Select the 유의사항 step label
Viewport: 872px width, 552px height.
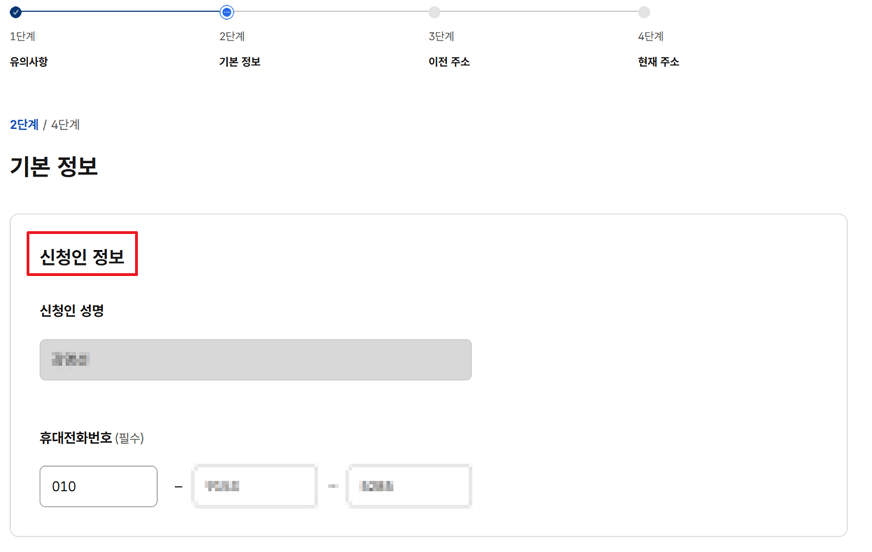[x=29, y=62]
